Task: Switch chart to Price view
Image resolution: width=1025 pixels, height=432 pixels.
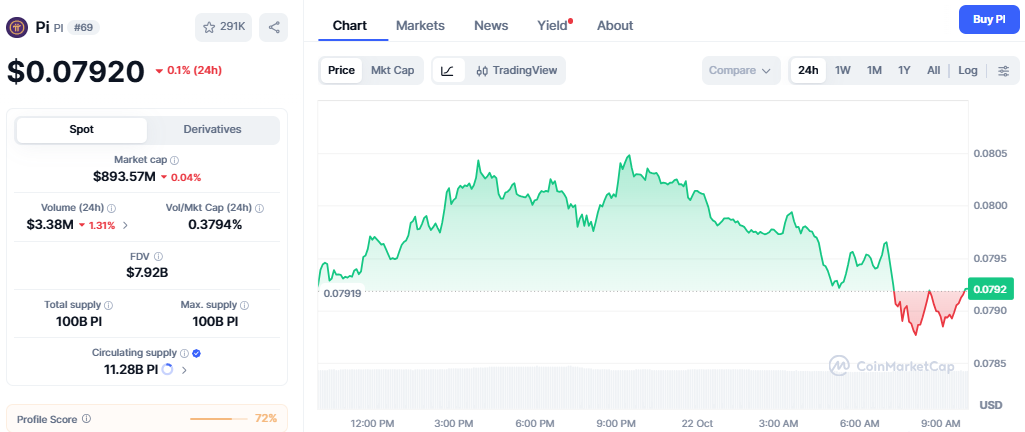Action: tap(341, 71)
